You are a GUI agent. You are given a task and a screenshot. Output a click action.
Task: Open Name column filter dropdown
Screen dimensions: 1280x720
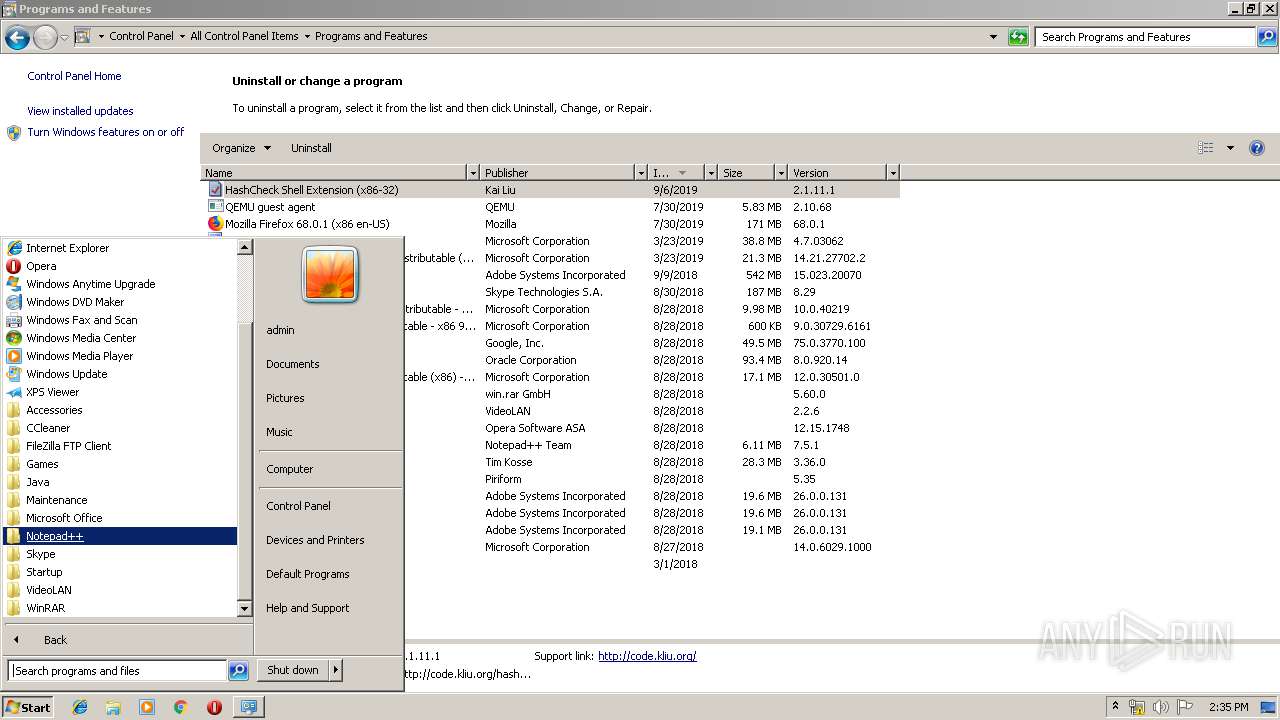pos(473,173)
